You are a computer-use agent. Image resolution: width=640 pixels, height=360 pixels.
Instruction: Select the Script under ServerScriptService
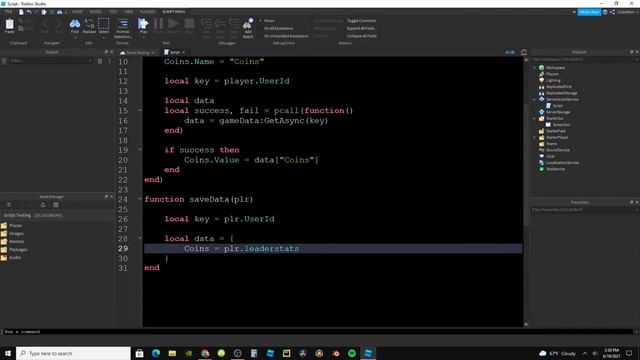tap(557, 106)
